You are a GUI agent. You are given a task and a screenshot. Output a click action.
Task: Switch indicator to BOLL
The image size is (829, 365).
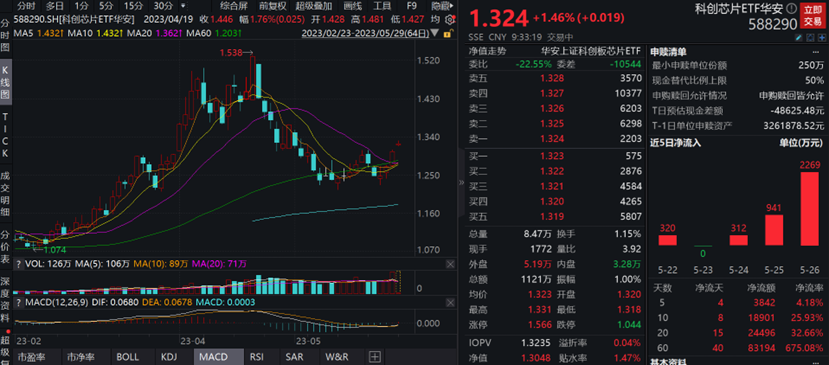click(127, 357)
